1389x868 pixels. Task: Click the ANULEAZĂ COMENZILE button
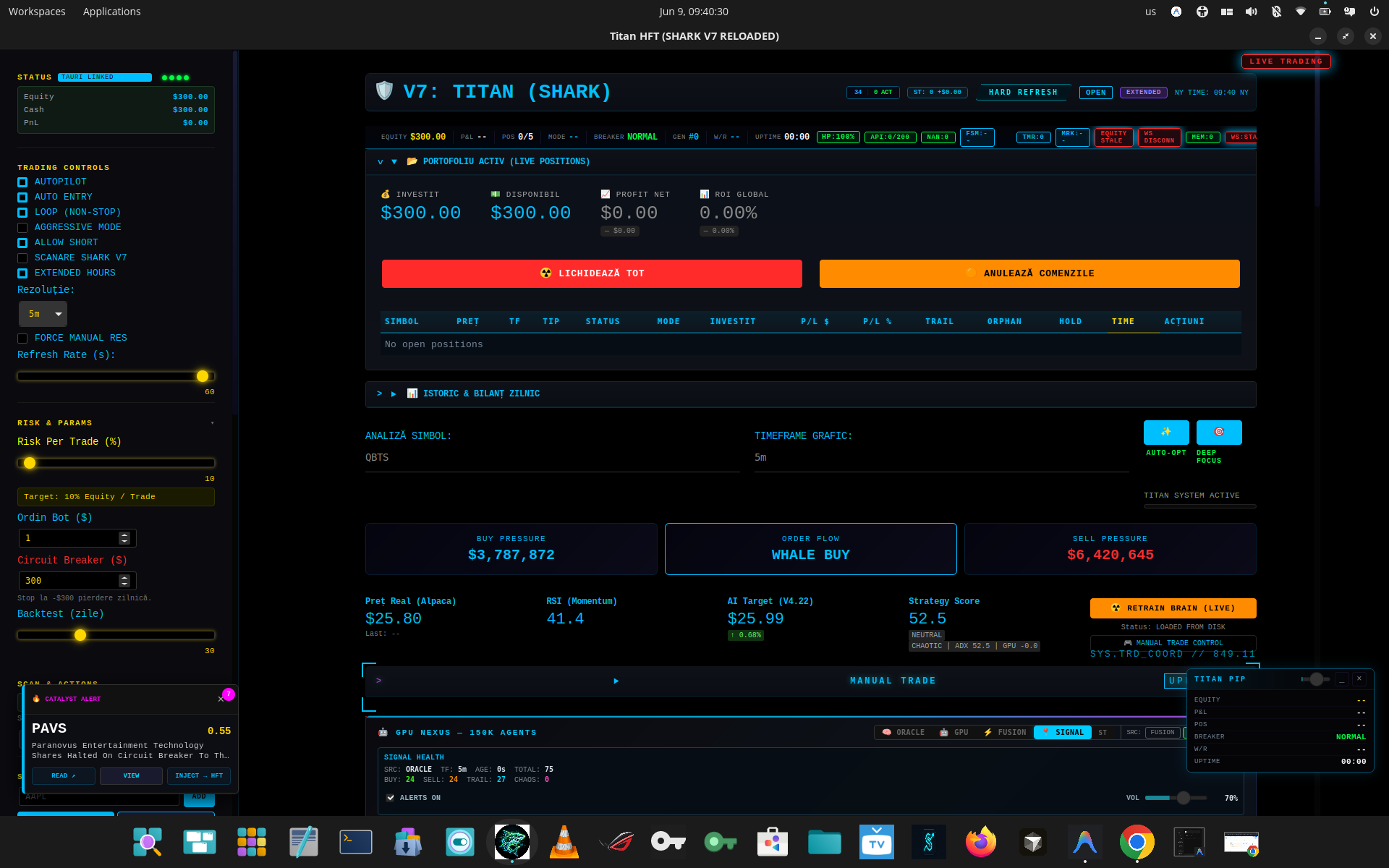(1029, 273)
